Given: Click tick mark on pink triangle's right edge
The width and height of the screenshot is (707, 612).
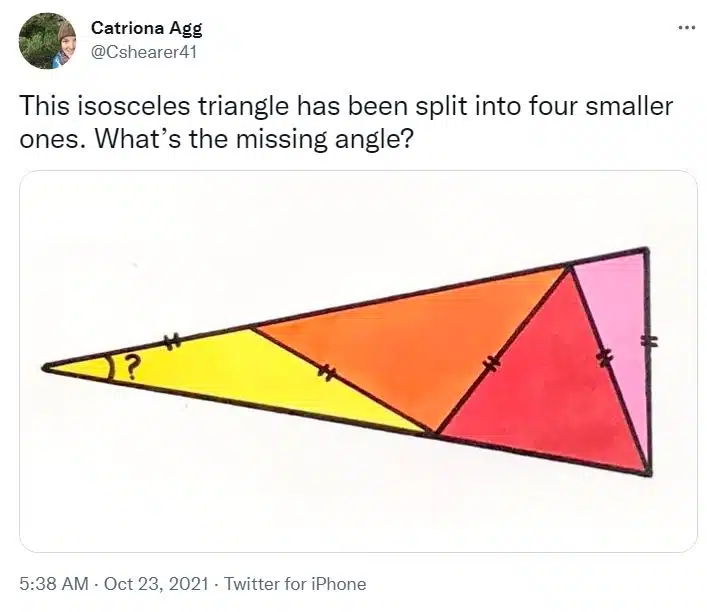Looking at the screenshot, I should click(x=649, y=342).
